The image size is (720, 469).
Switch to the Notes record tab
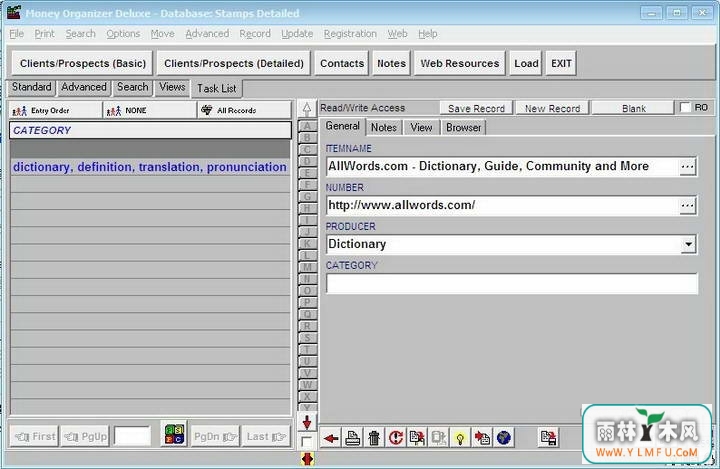pyautogui.click(x=384, y=127)
